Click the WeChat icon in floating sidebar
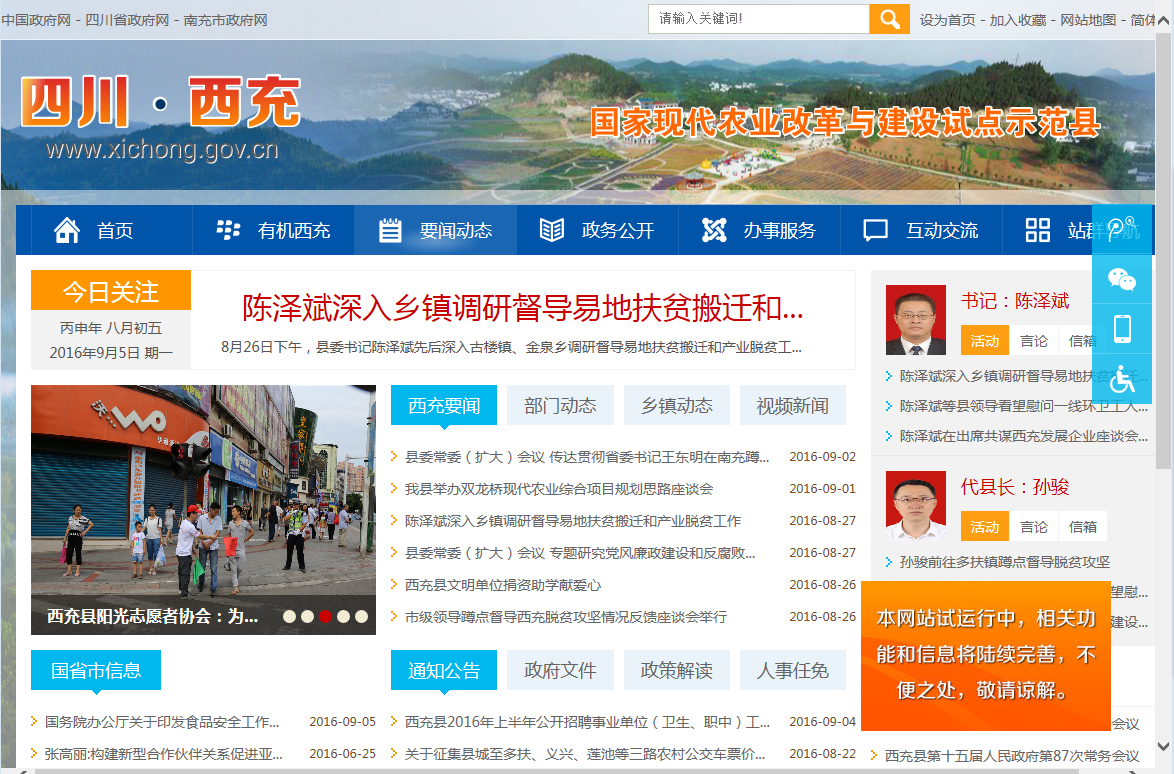 click(1121, 279)
